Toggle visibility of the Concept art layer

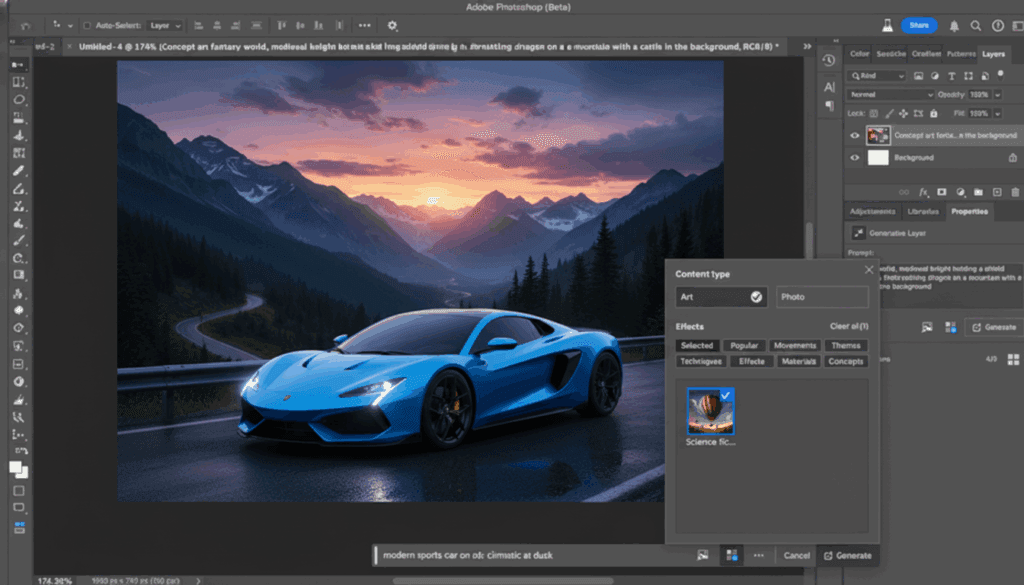pyautogui.click(x=855, y=136)
